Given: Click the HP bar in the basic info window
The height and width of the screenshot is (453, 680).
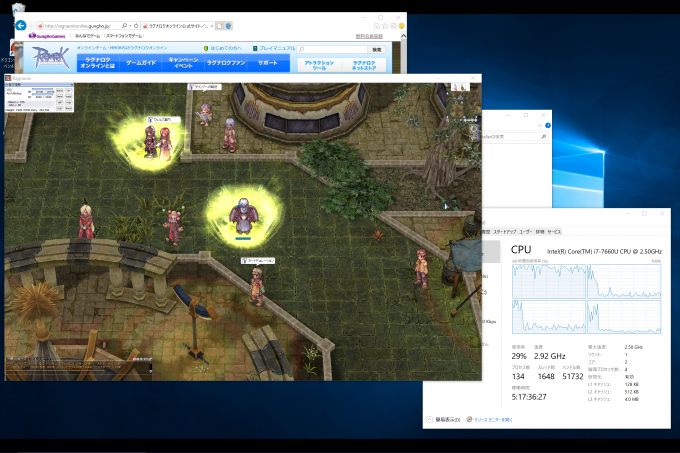Looking at the screenshot, I should pos(43,91).
